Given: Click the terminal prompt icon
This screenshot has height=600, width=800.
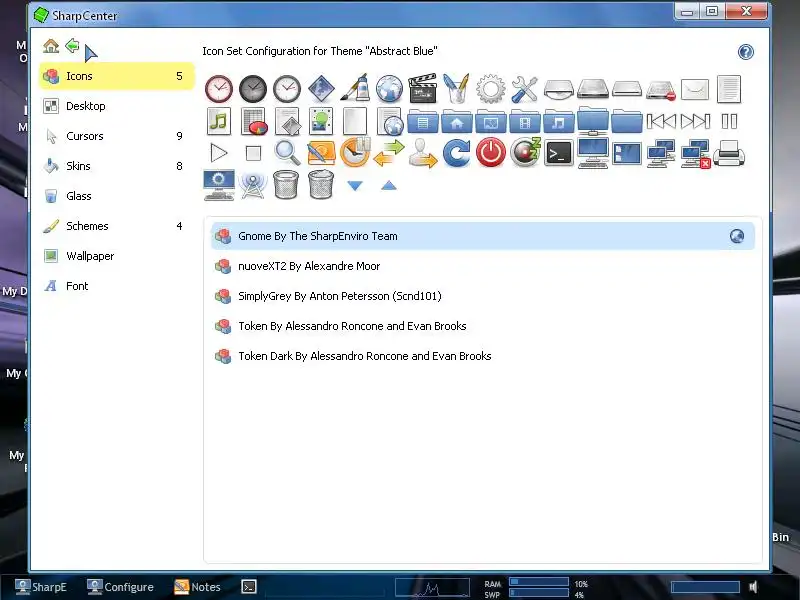Looking at the screenshot, I should (559, 153).
